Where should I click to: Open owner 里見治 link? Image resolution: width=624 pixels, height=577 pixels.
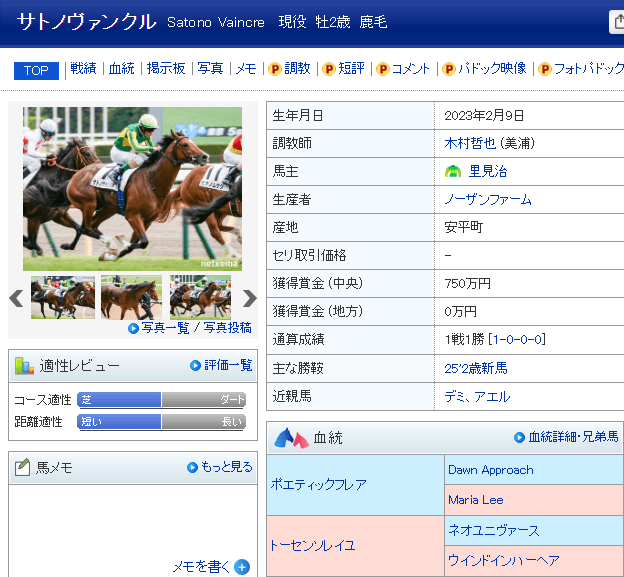click(488, 172)
